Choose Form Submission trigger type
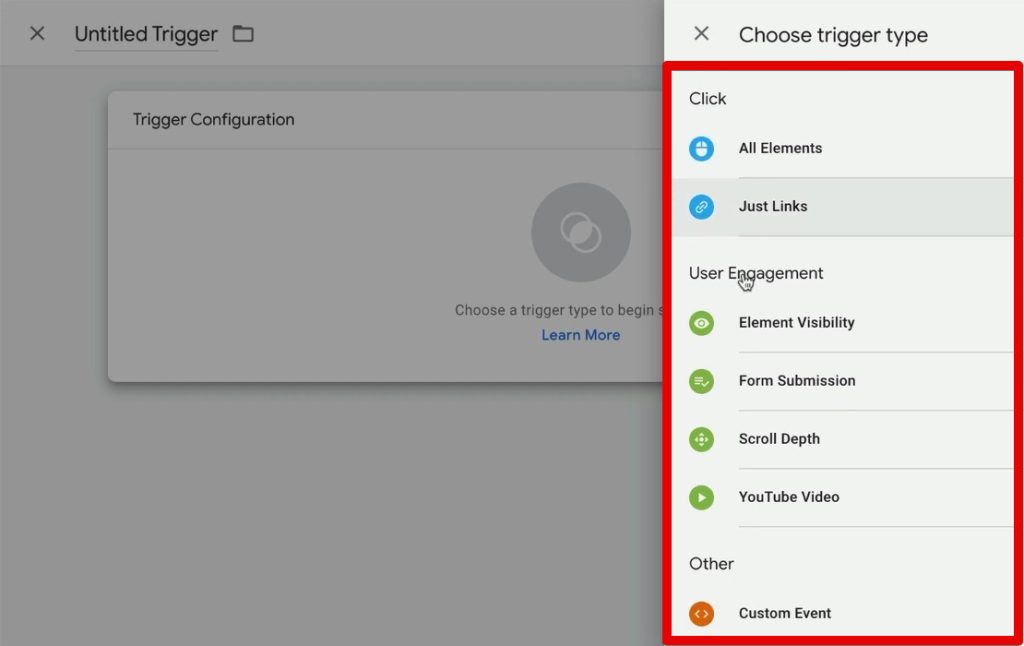 [842, 381]
